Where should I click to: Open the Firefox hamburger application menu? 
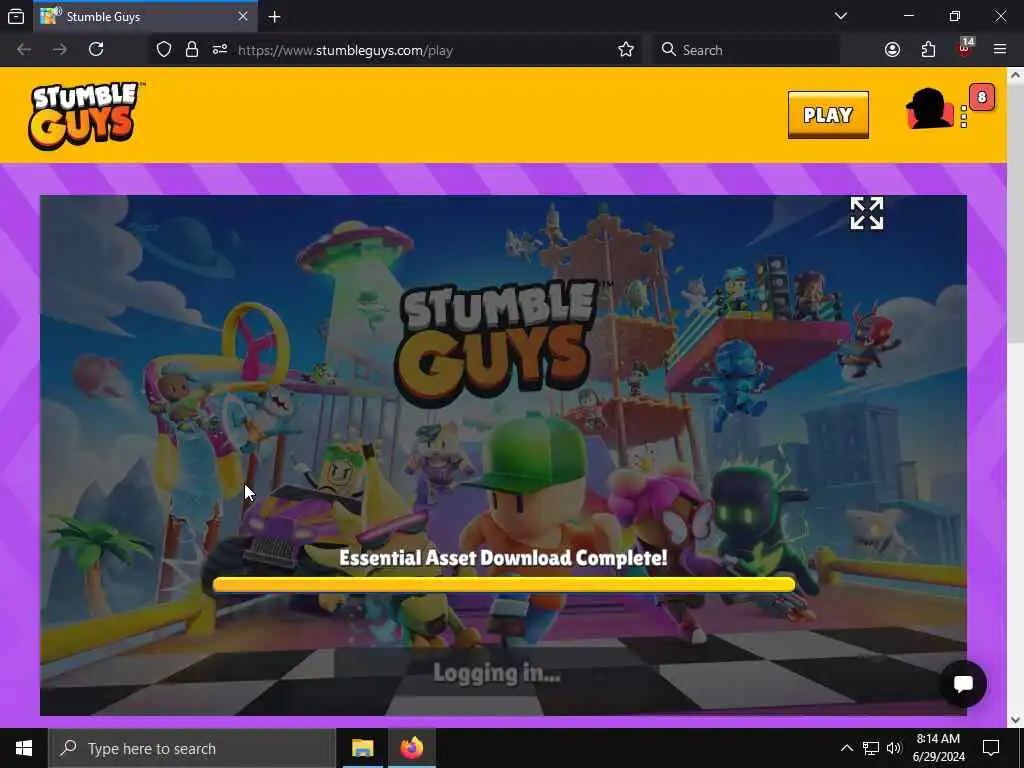(x=1000, y=49)
